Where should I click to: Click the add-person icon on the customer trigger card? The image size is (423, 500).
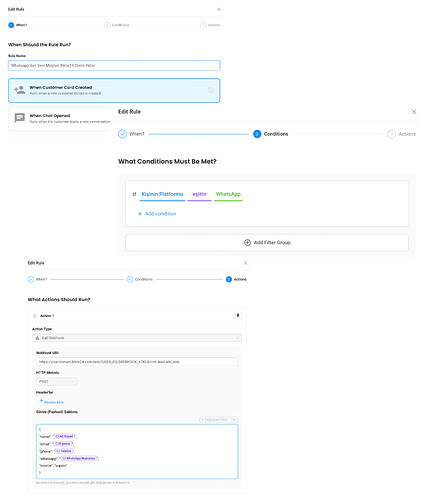tap(20, 90)
